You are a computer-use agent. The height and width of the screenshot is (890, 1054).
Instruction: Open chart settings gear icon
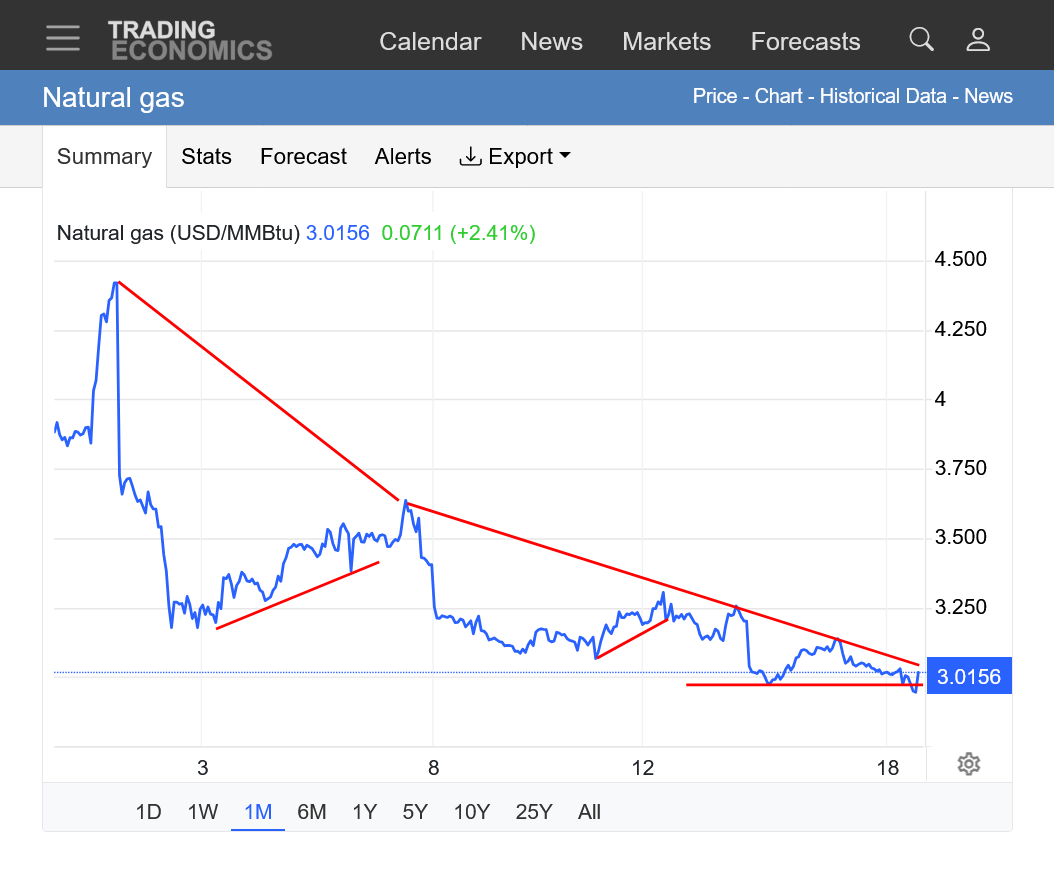click(x=968, y=765)
